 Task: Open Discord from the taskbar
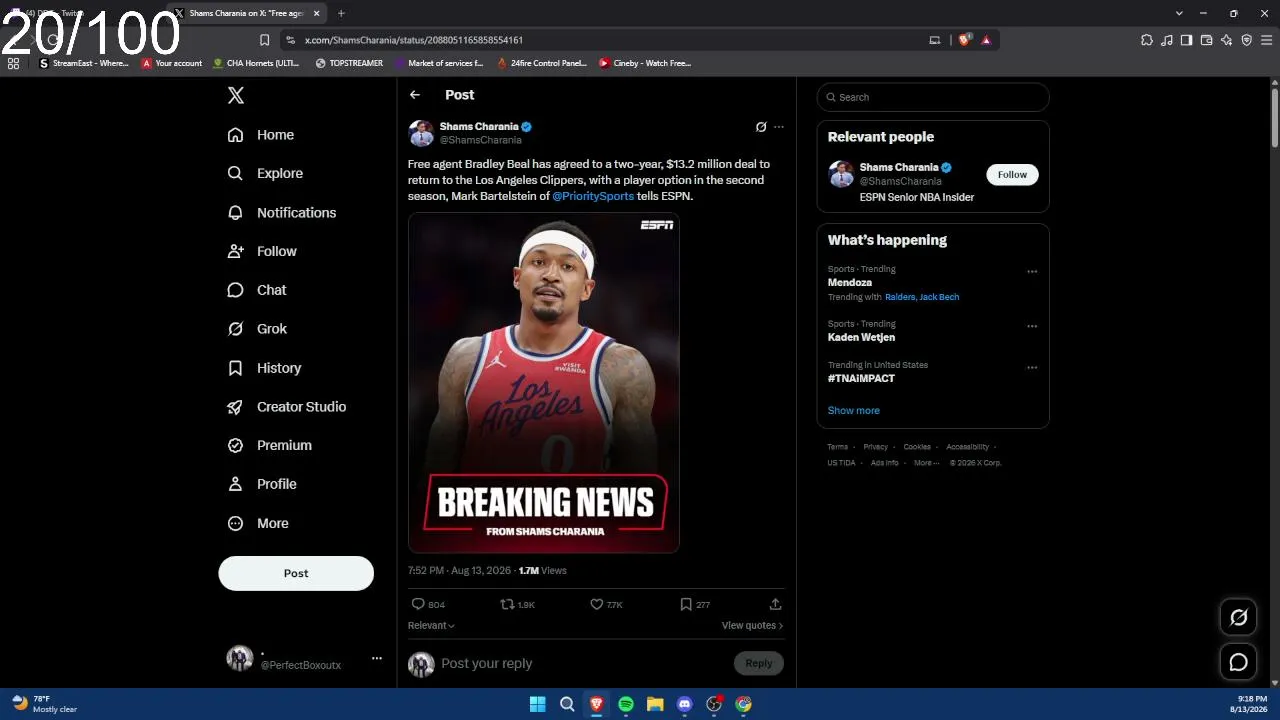coord(684,704)
